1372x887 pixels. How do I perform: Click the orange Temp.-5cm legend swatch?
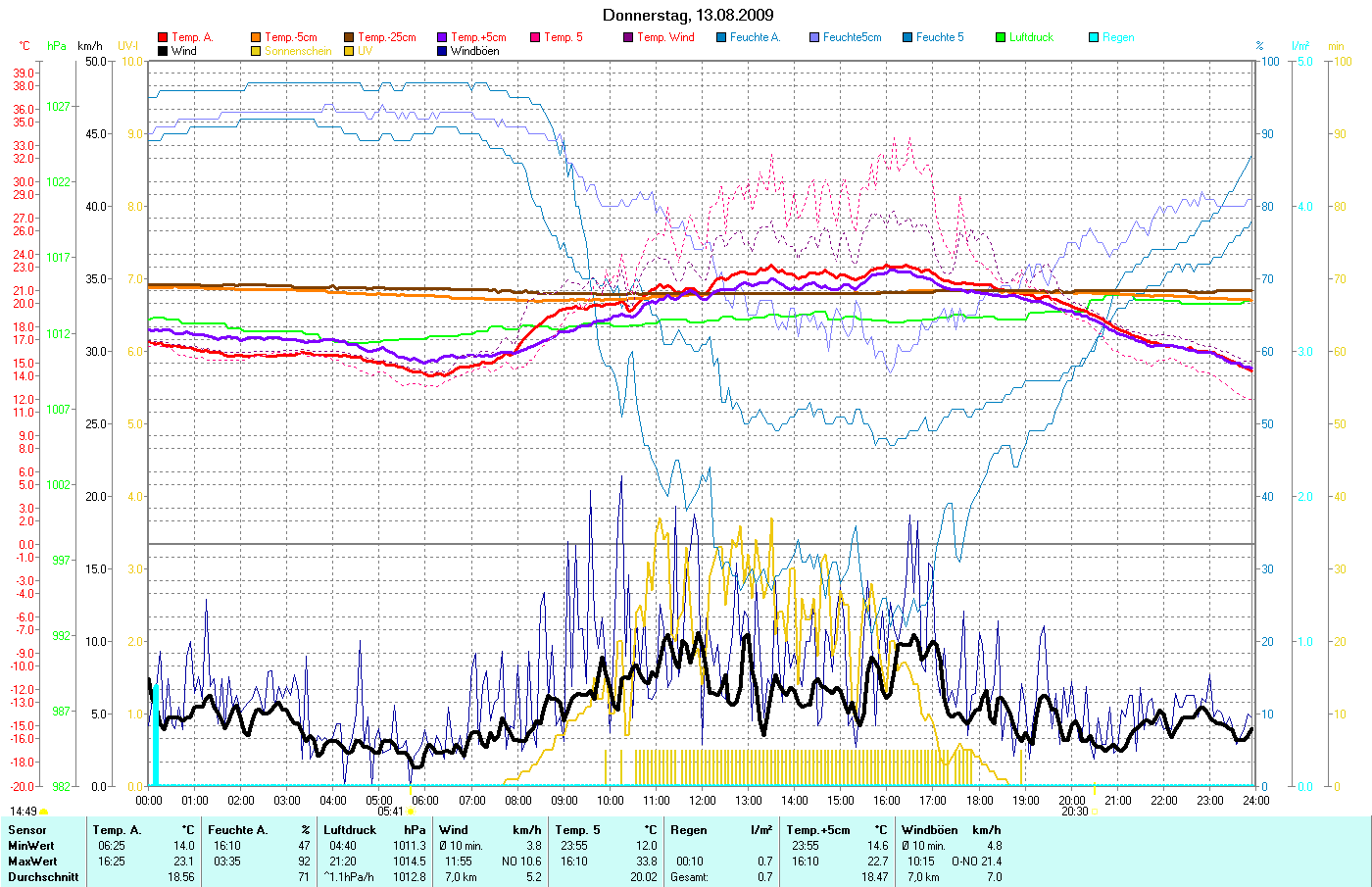click(x=256, y=37)
